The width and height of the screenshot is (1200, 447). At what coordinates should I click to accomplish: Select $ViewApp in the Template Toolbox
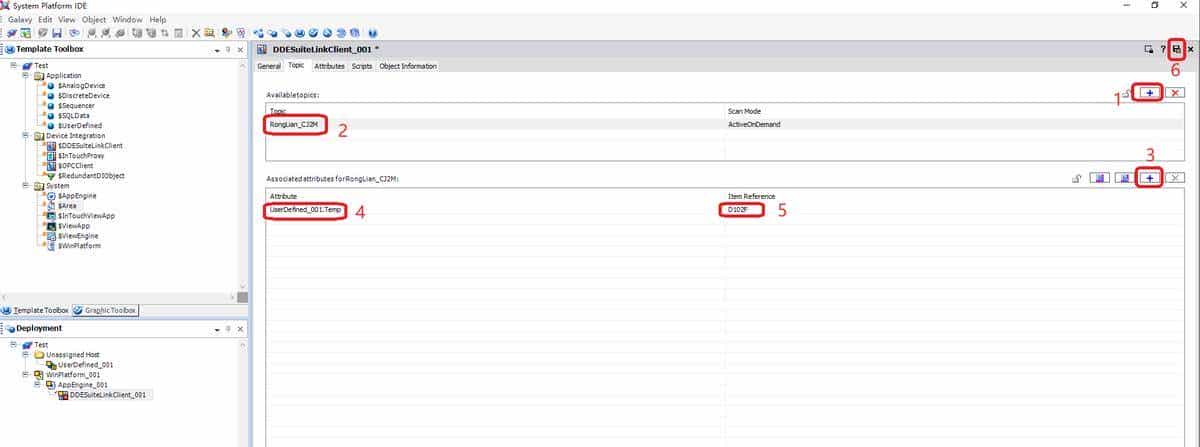pos(73,226)
